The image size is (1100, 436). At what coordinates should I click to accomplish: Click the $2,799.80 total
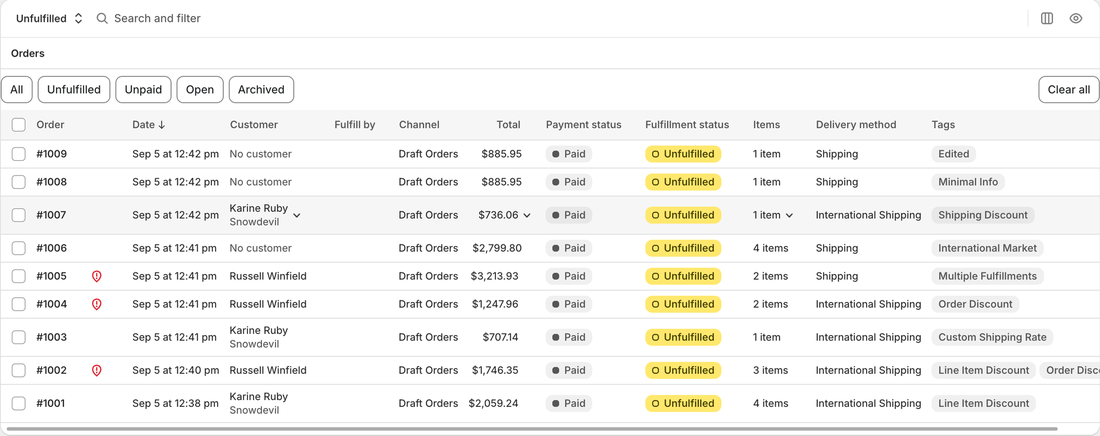pos(497,248)
